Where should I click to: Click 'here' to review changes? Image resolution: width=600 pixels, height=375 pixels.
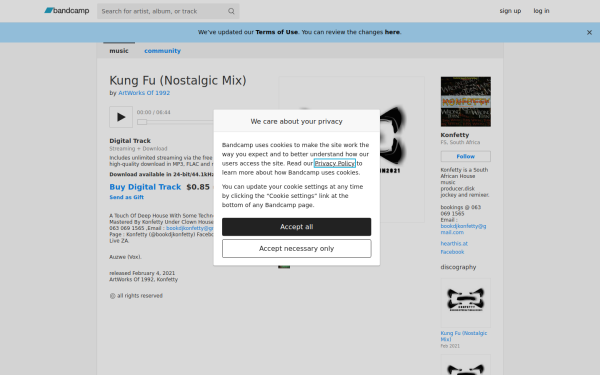[392, 32]
